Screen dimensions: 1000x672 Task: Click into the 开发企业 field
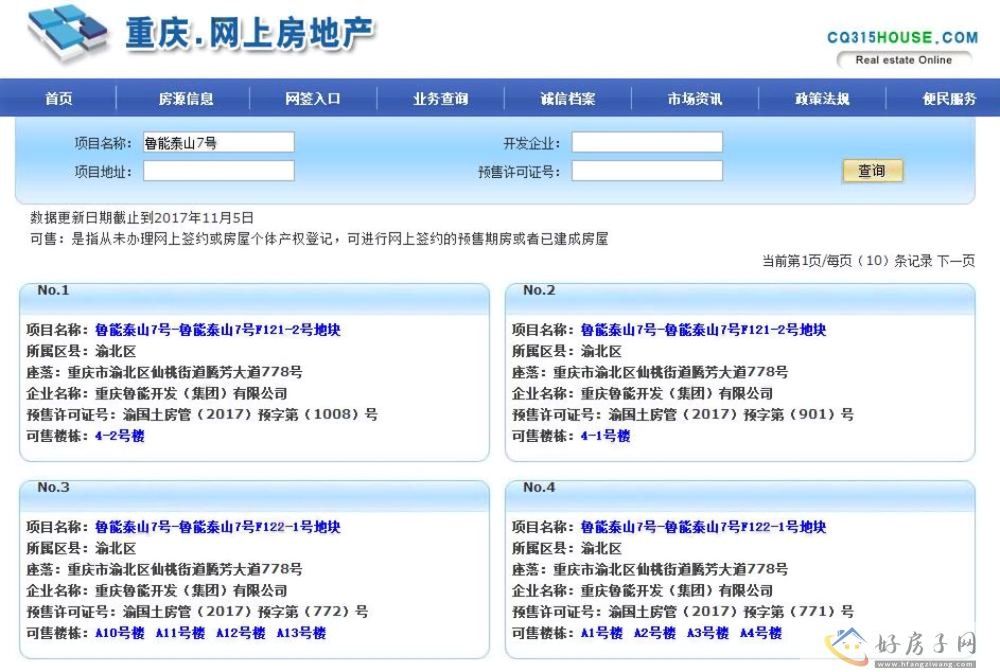tap(647, 143)
